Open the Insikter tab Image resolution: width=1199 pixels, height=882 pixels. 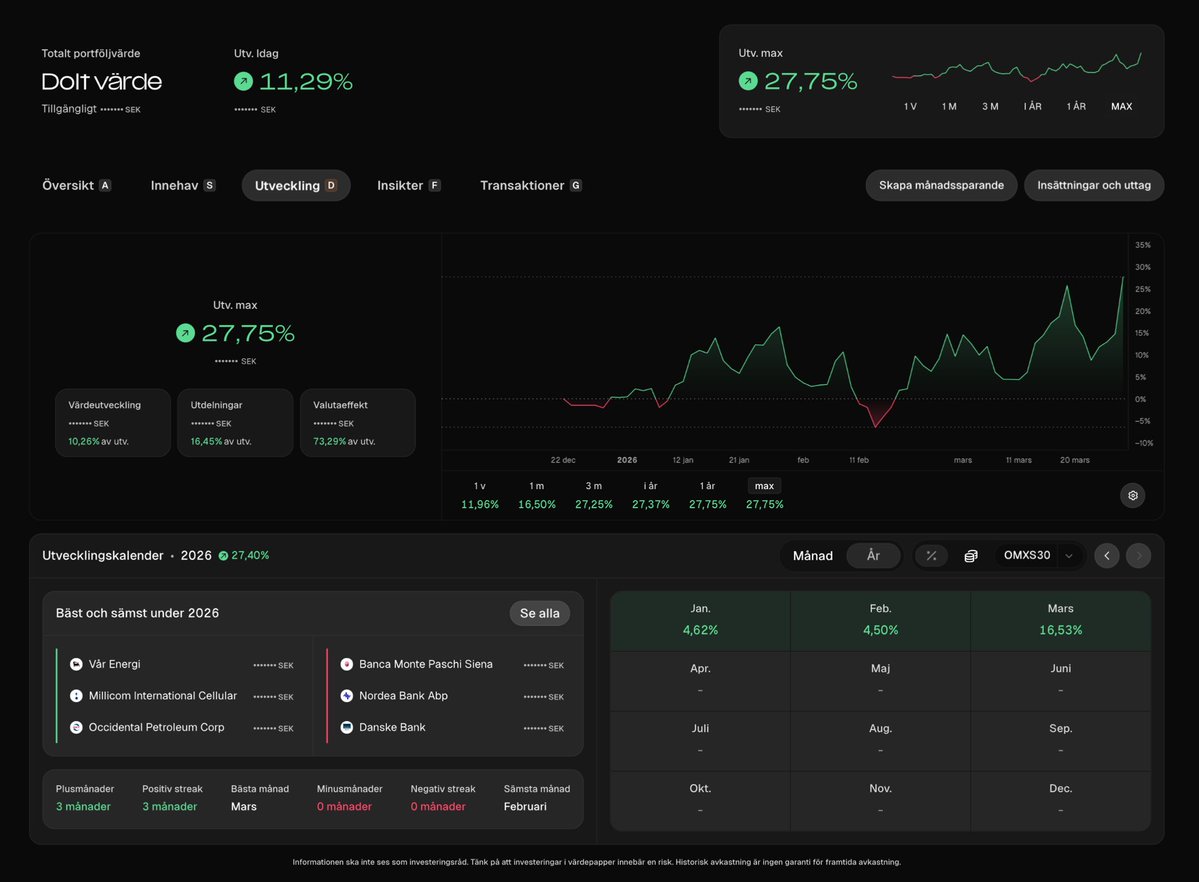pos(408,185)
